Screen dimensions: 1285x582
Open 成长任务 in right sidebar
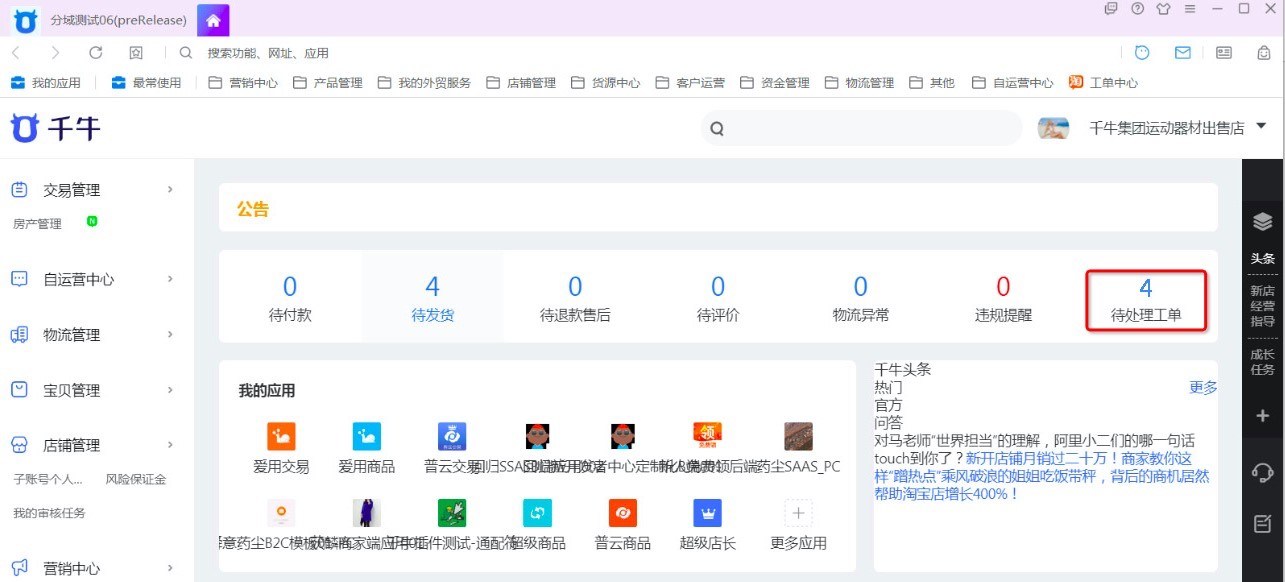pyautogui.click(x=1263, y=362)
